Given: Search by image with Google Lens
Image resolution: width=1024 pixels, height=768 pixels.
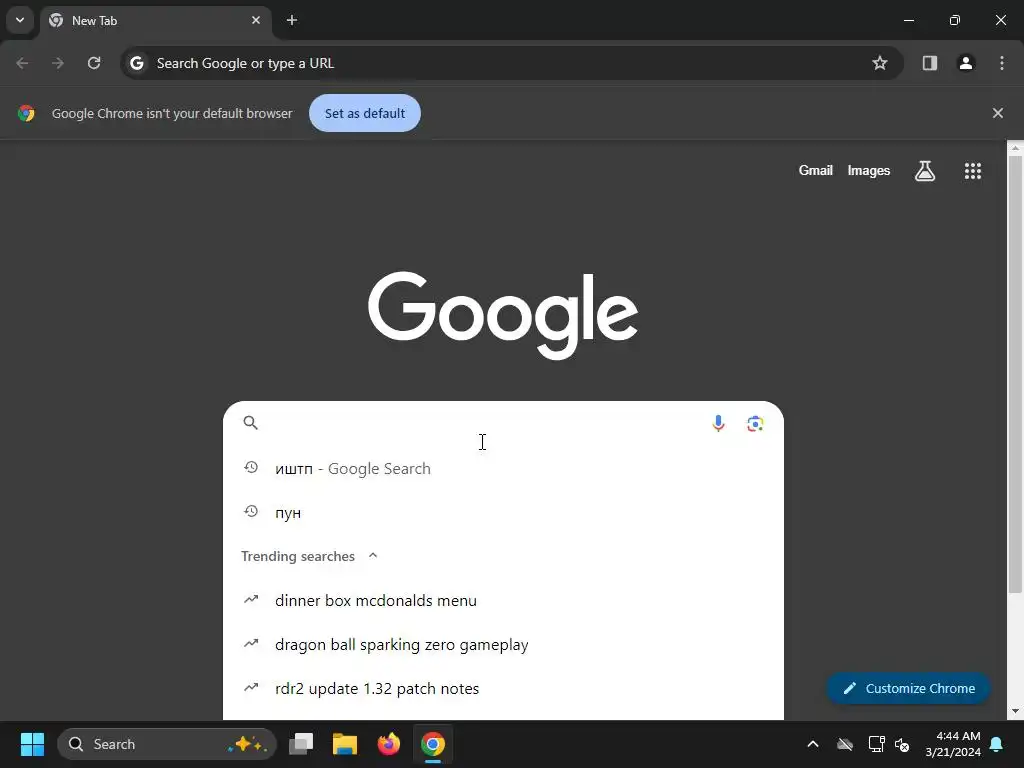Looking at the screenshot, I should 755,424.
